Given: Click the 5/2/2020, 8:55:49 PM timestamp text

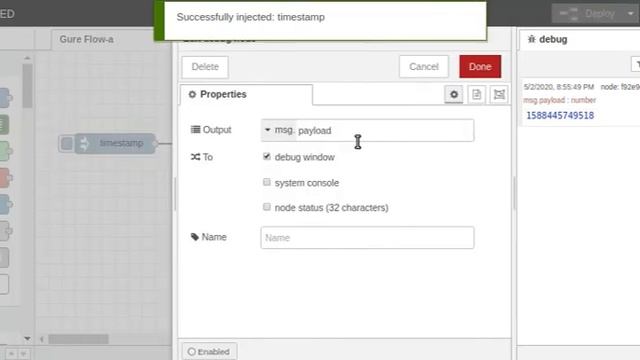Looking at the screenshot, I should point(559,87).
